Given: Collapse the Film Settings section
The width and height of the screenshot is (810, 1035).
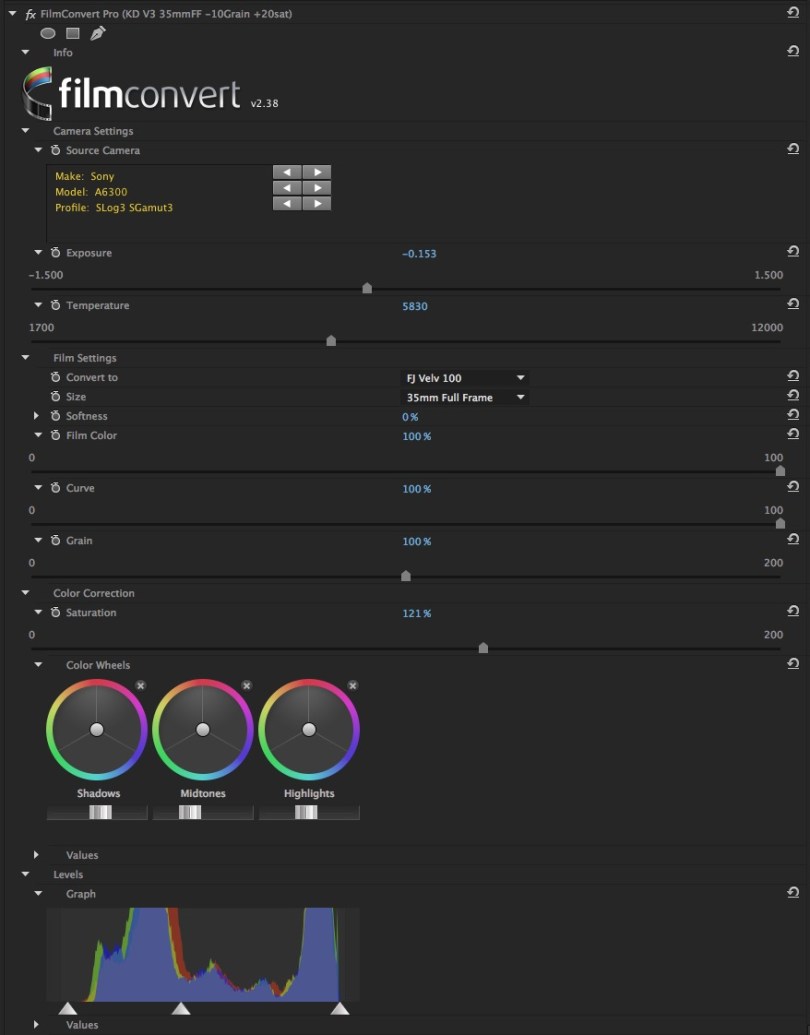Looking at the screenshot, I should 25,358.
